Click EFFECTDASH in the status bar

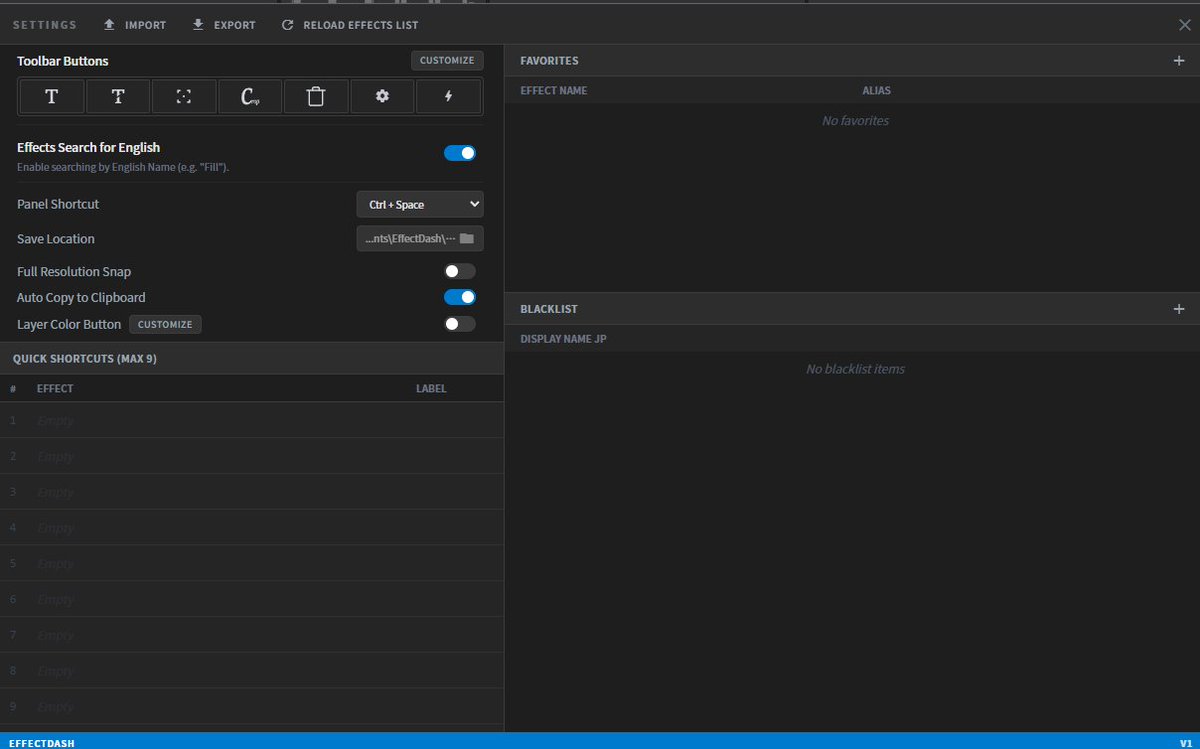(41, 743)
